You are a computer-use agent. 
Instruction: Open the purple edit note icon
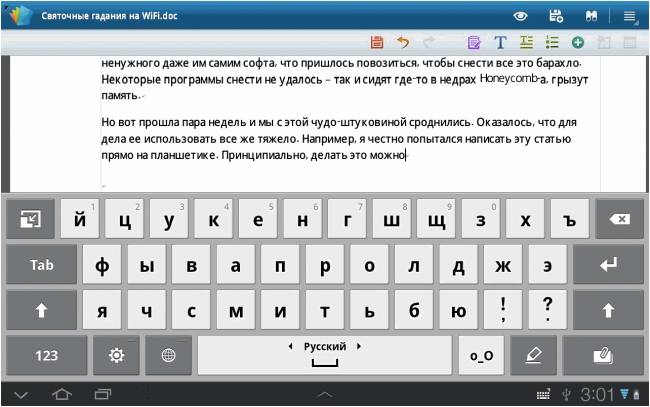click(x=474, y=42)
